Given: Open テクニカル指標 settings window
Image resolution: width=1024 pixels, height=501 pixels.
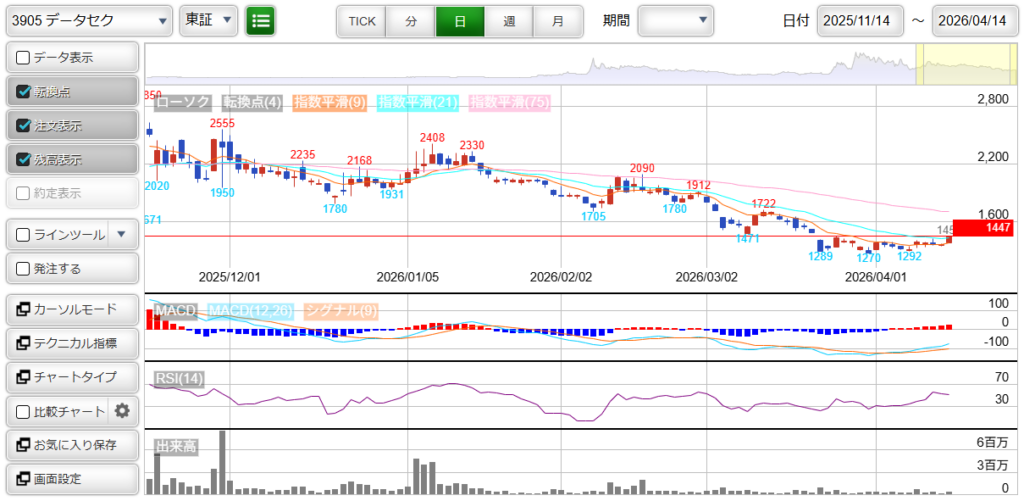Looking at the screenshot, I should coord(70,343).
